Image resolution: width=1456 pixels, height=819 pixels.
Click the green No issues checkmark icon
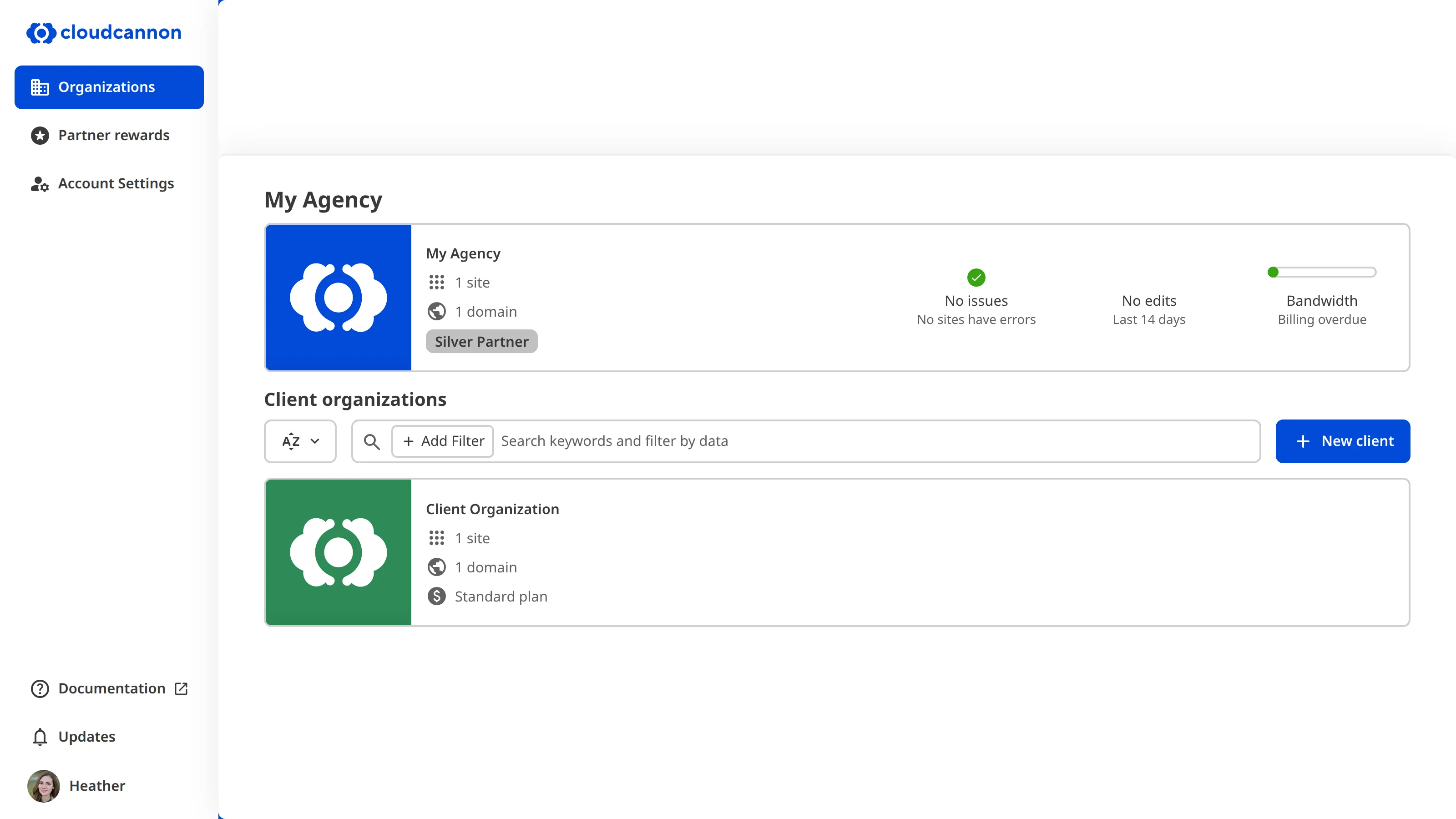click(x=976, y=278)
